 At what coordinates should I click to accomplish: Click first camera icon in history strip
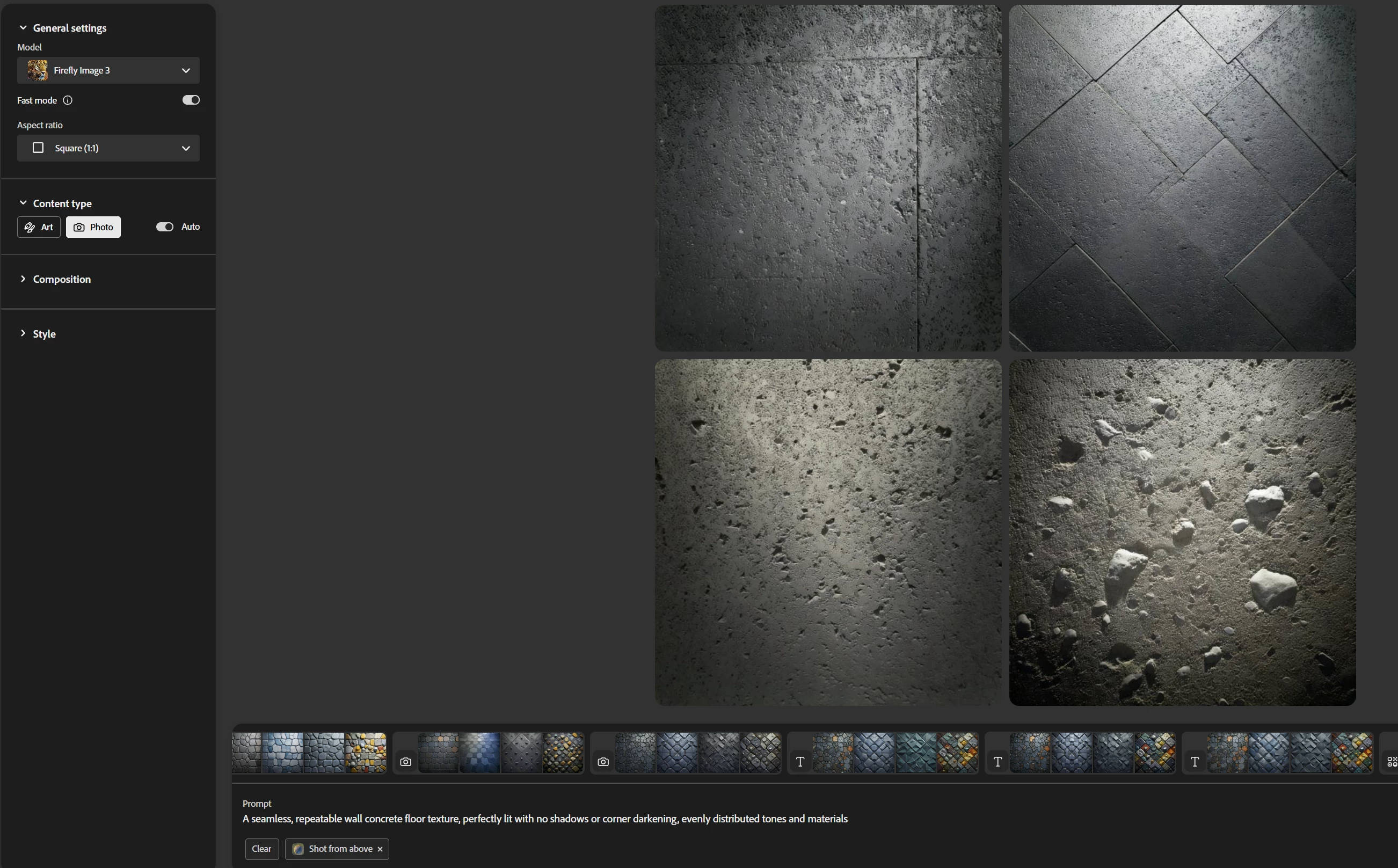(406, 762)
